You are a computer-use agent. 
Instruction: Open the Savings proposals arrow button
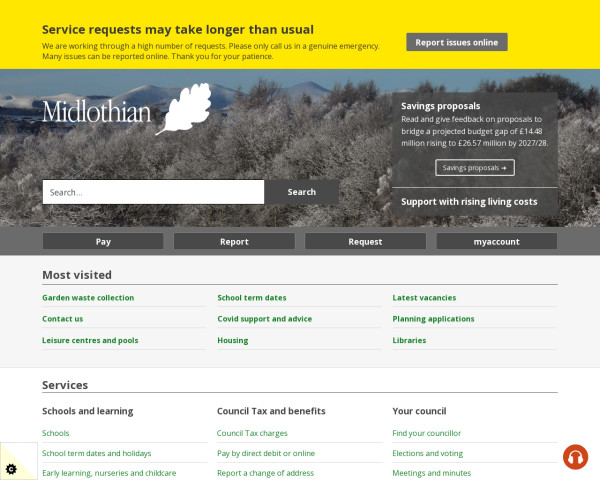coord(475,168)
